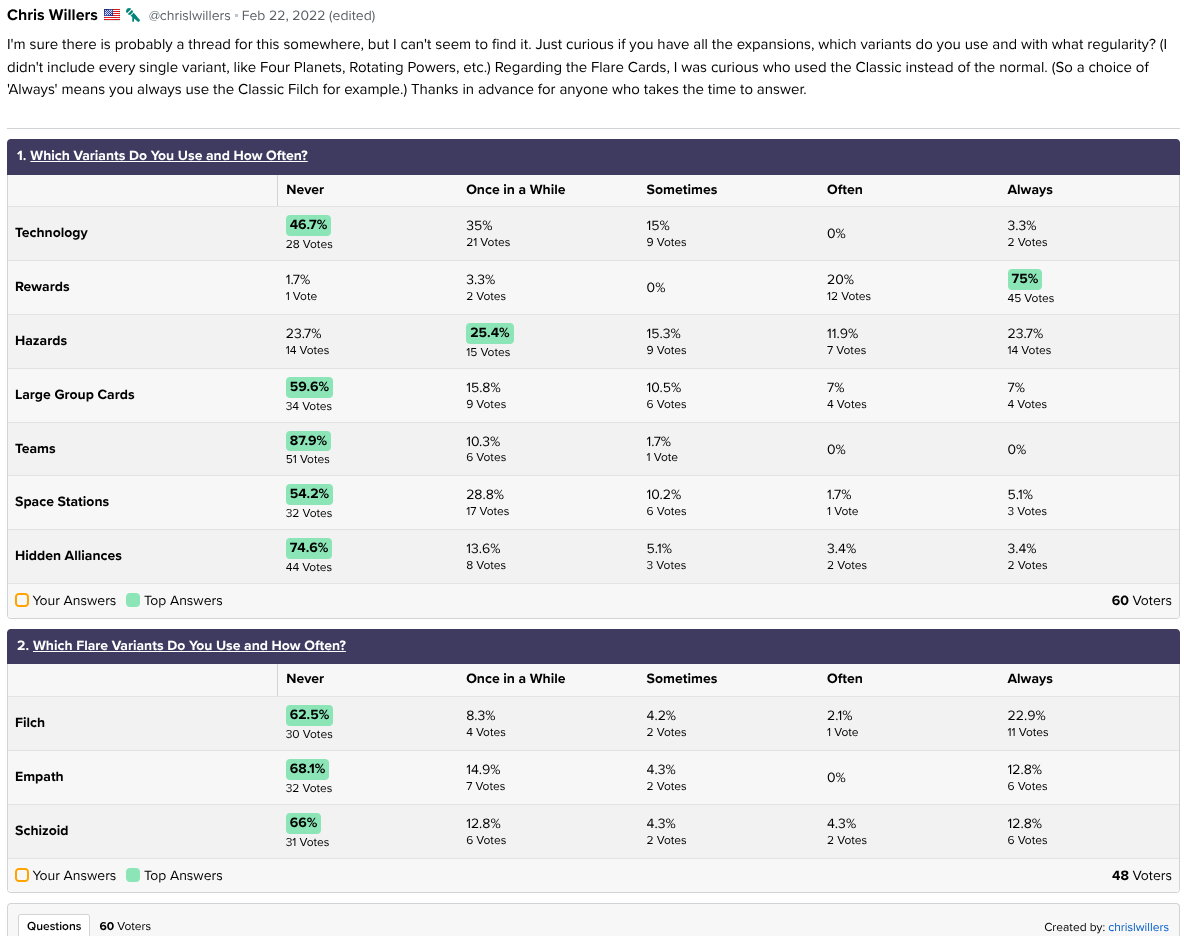Click the 87.9% Never badge for Teams

(x=308, y=441)
